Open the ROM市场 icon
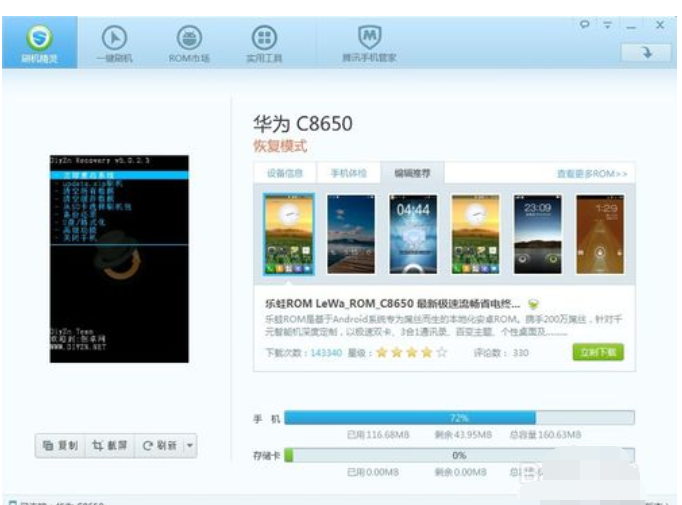 [188, 43]
